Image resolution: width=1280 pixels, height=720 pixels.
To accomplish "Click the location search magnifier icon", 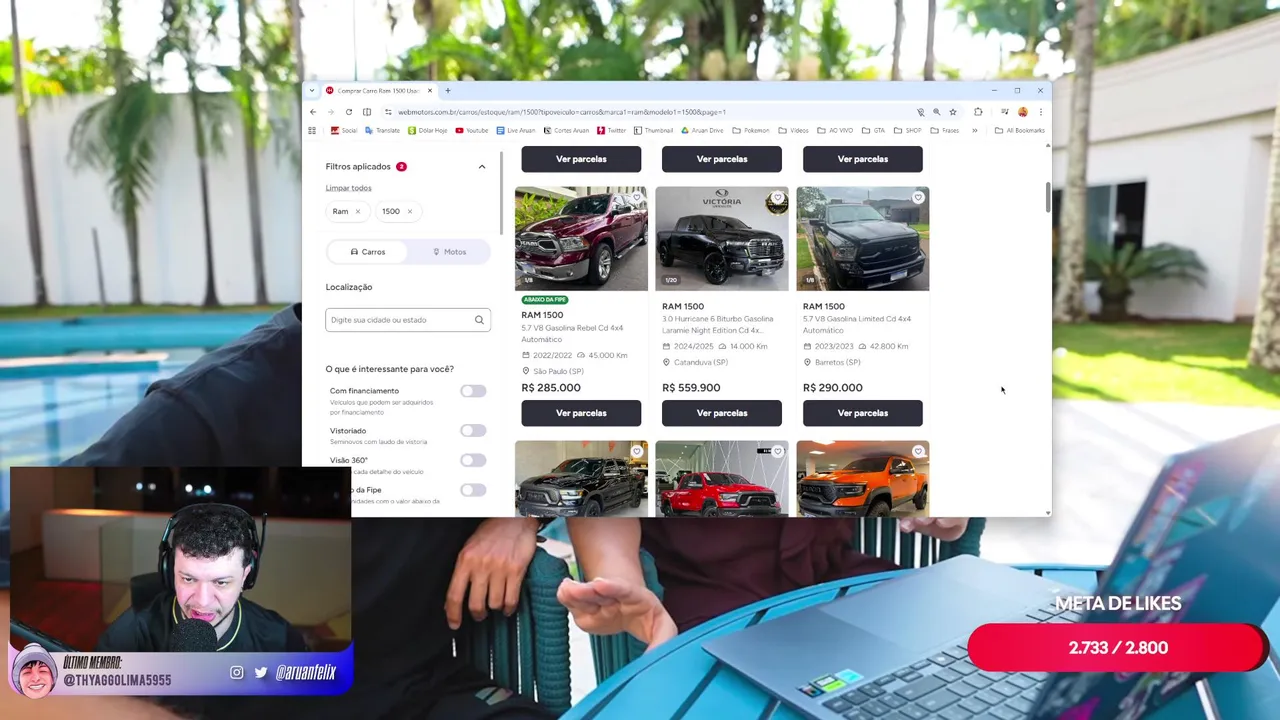I will click(x=479, y=320).
